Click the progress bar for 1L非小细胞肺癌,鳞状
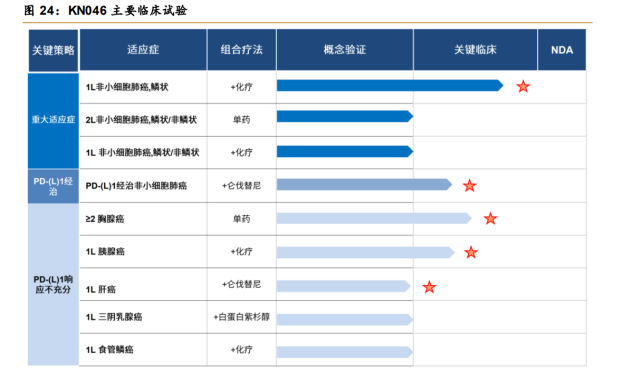Screen dimensions: 641x372 [390, 85]
